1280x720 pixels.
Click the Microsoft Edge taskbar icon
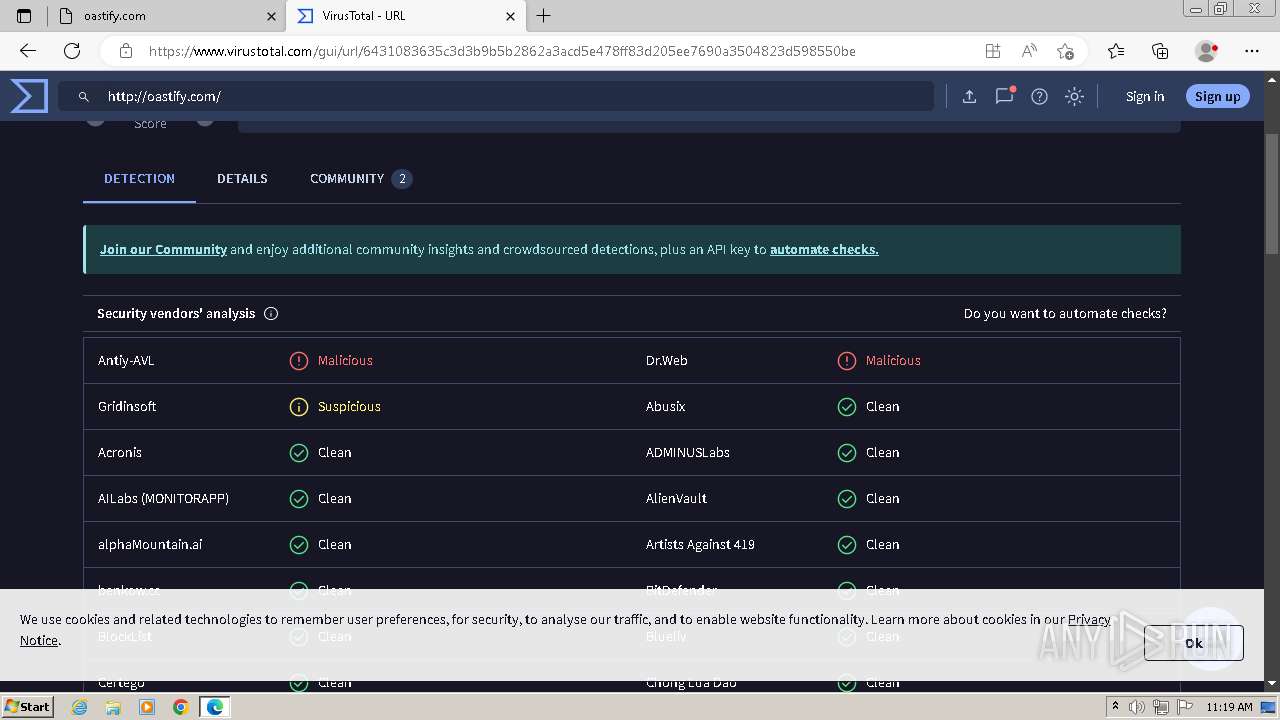click(x=215, y=707)
